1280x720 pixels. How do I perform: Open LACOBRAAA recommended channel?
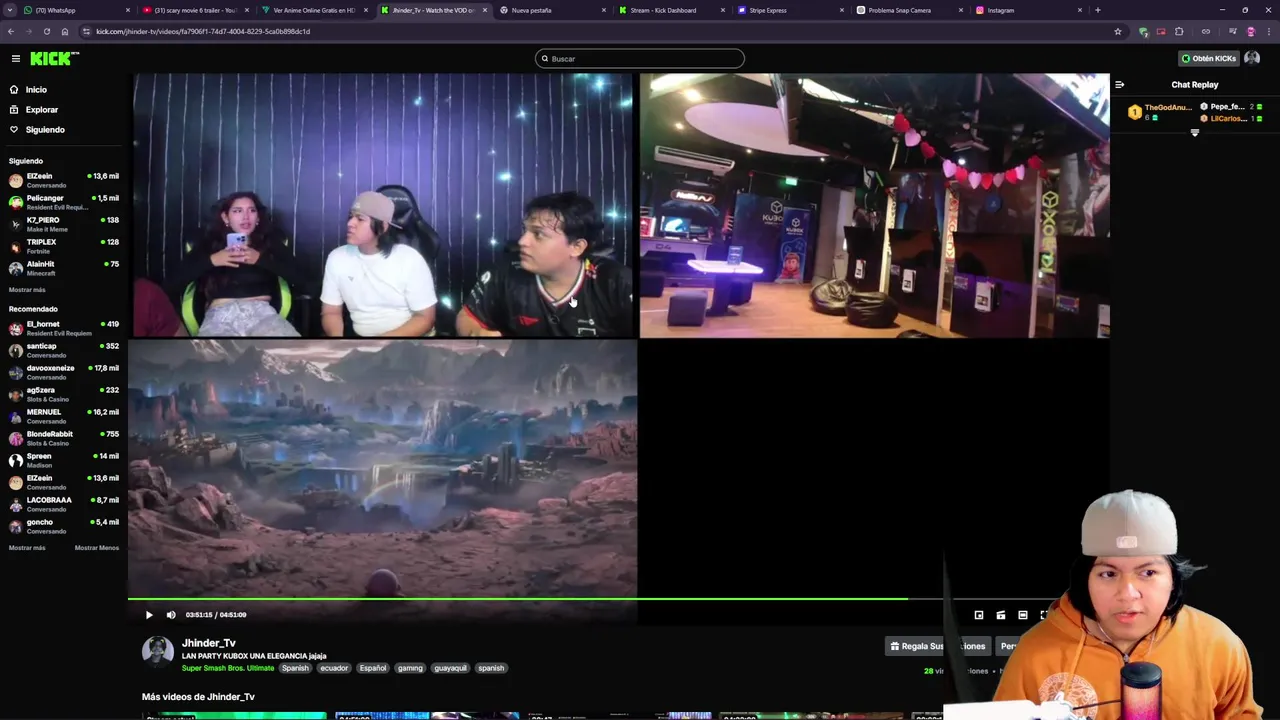click(64, 504)
